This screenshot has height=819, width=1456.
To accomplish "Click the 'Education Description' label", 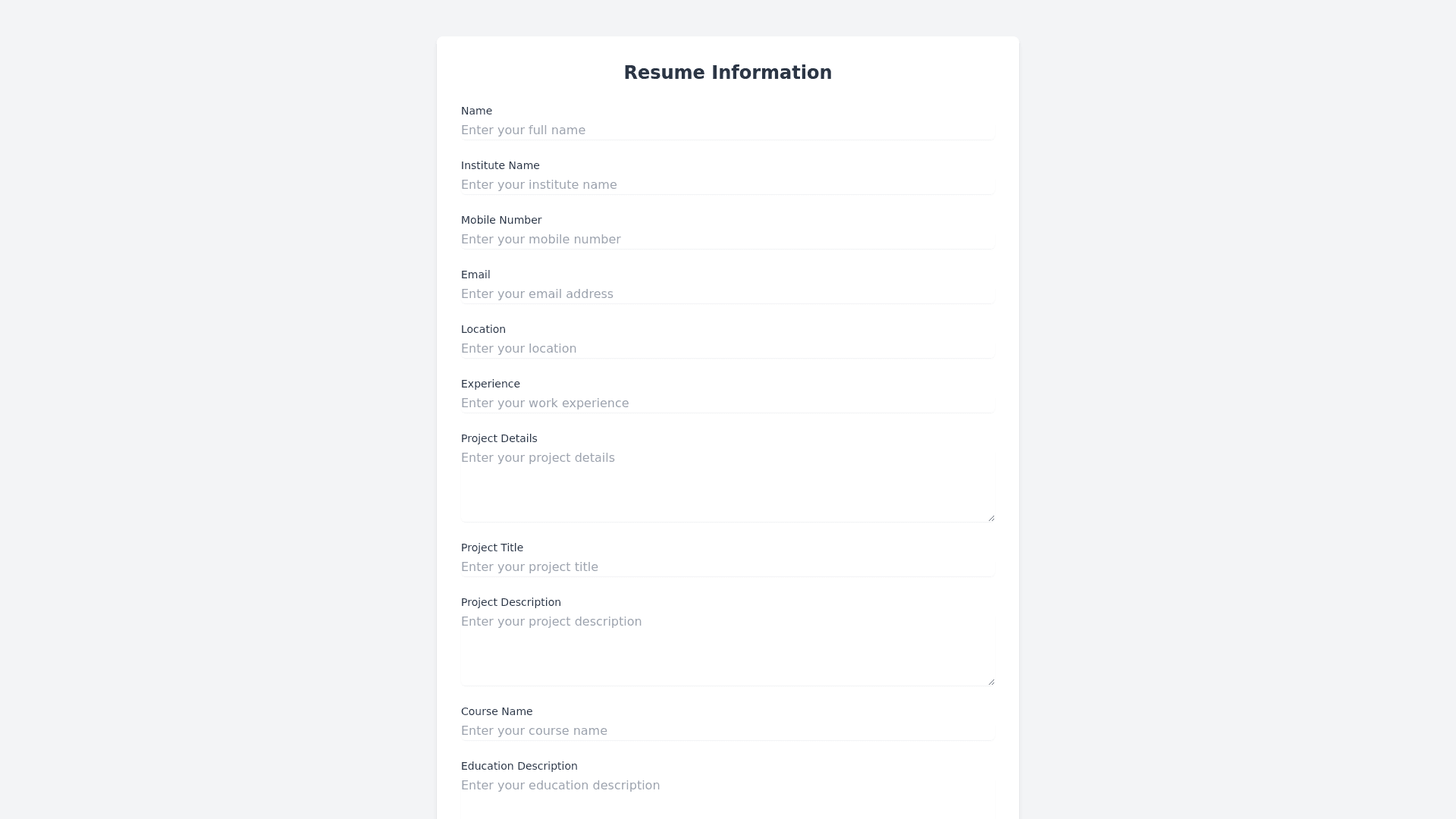I will coord(519,766).
